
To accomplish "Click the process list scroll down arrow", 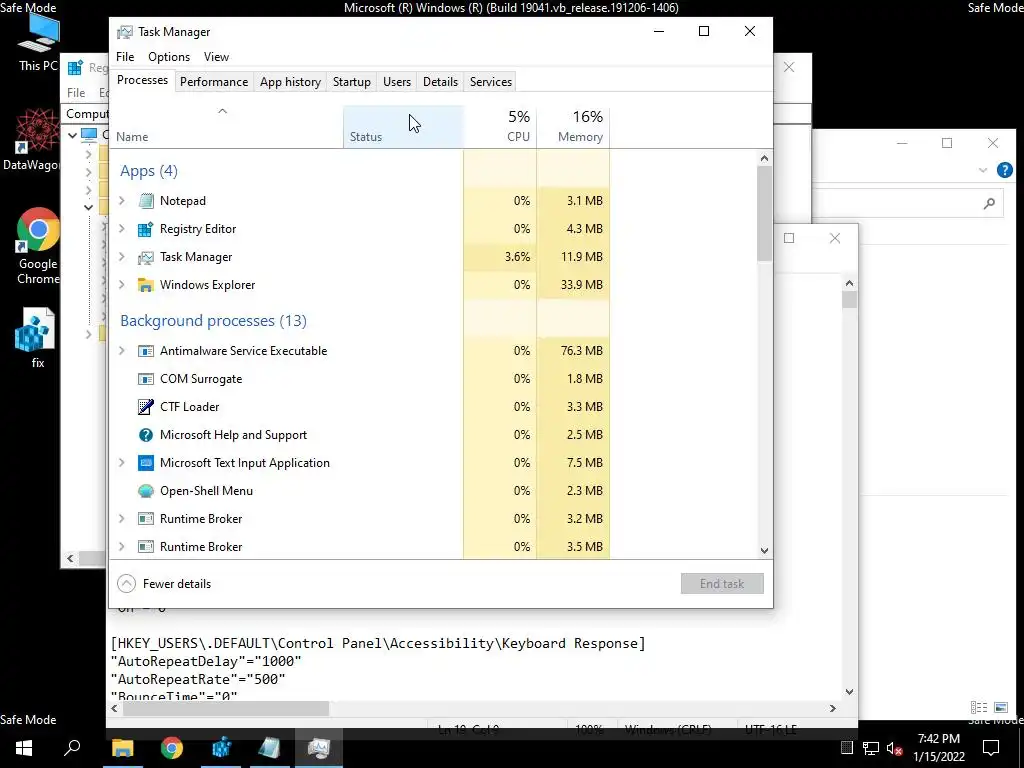I will click(x=764, y=551).
